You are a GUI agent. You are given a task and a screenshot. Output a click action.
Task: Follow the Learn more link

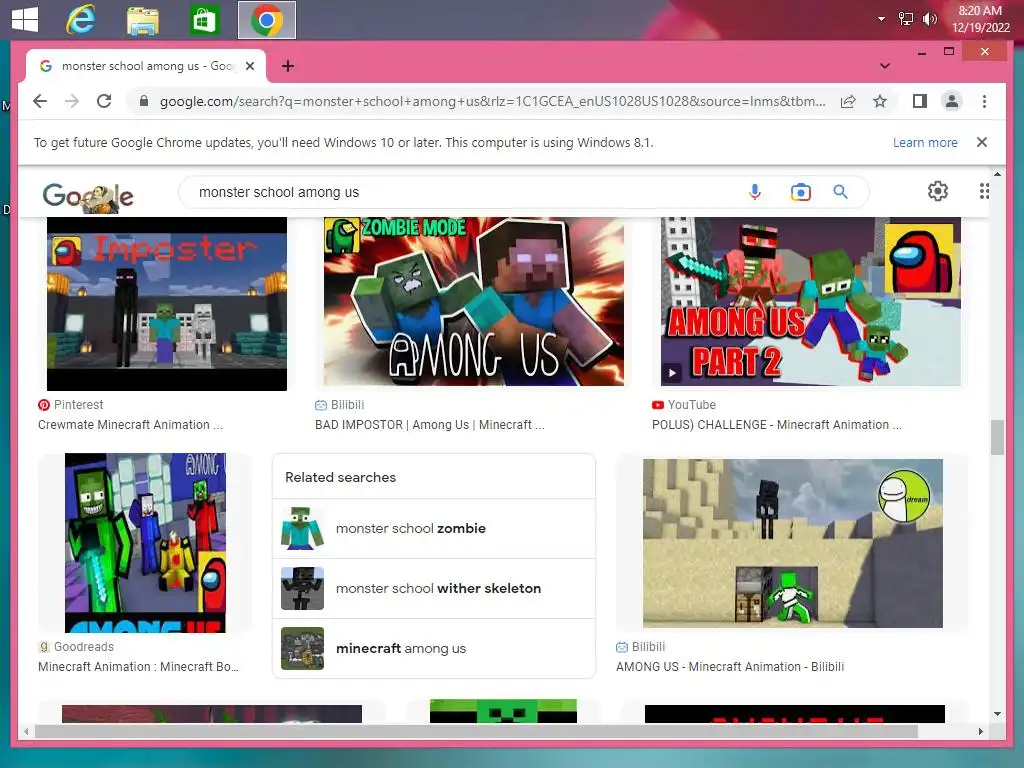[925, 142]
